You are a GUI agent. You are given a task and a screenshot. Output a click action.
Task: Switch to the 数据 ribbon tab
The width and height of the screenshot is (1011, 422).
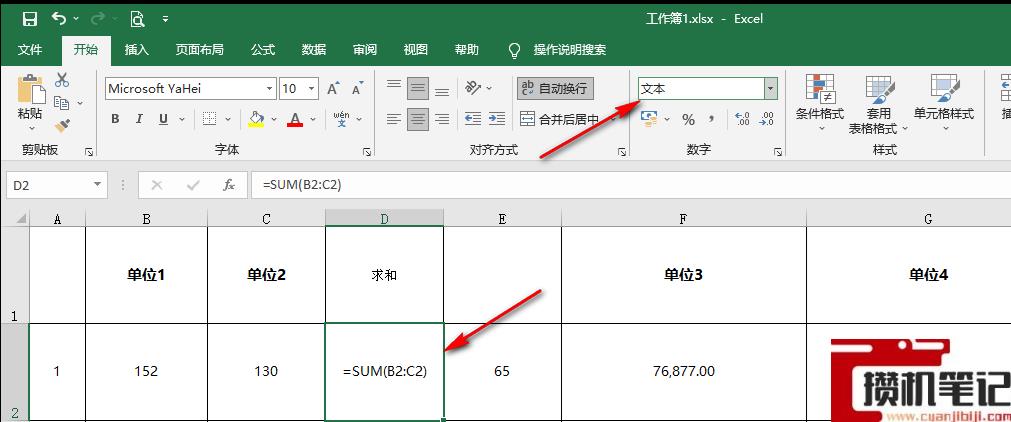pos(313,50)
